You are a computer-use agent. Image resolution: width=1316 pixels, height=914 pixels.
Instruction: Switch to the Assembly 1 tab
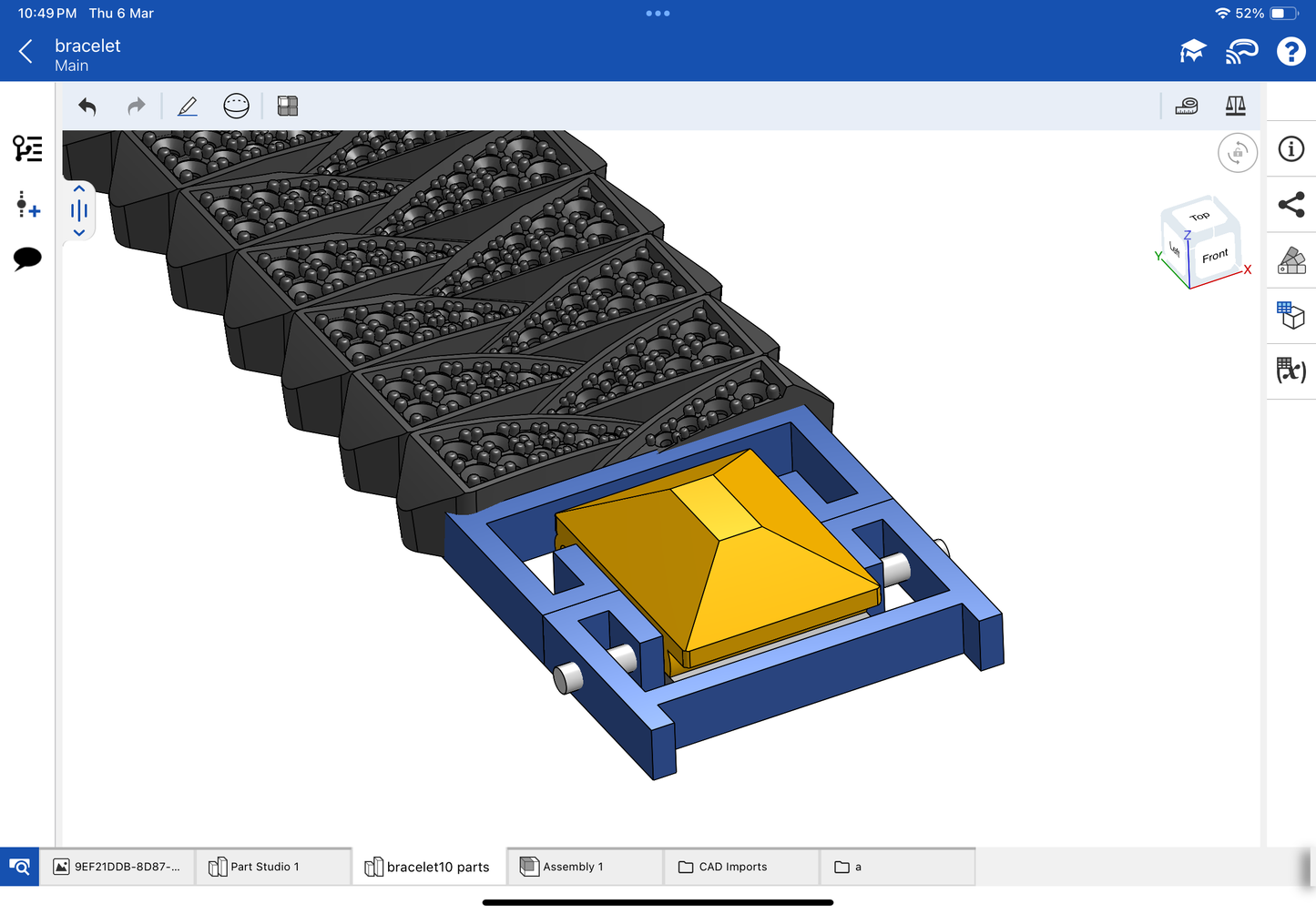(x=573, y=867)
